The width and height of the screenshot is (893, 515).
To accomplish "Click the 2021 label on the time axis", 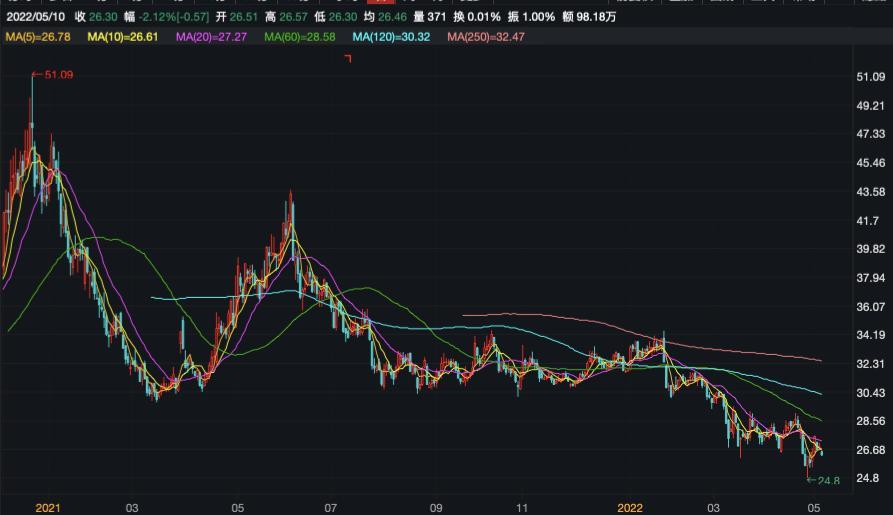I will [48, 507].
